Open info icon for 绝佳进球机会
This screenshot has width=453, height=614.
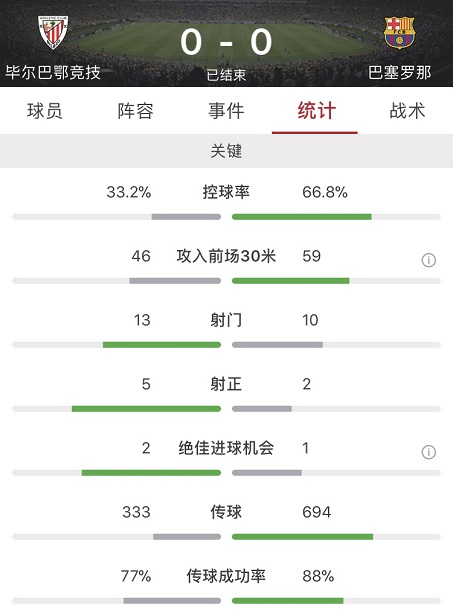429,452
